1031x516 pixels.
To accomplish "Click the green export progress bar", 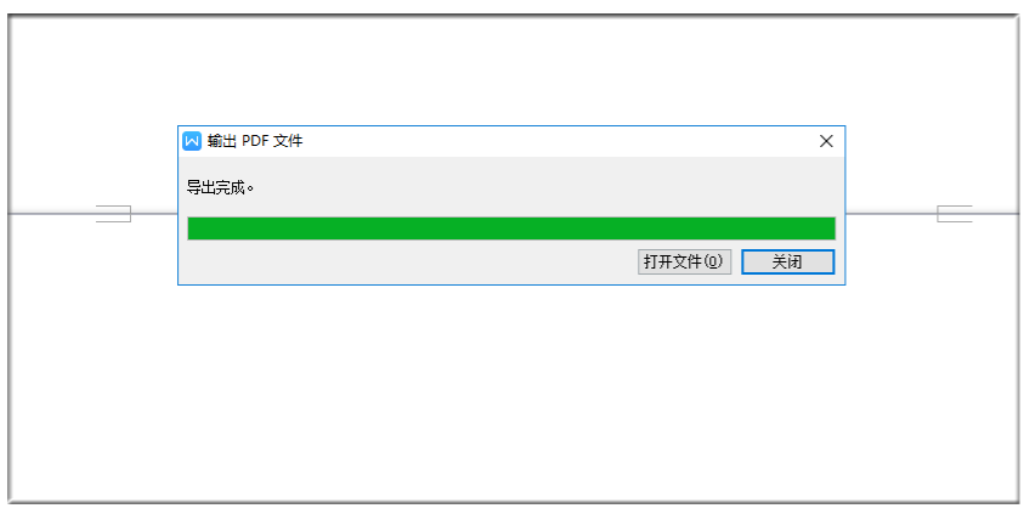I will pos(511,228).
